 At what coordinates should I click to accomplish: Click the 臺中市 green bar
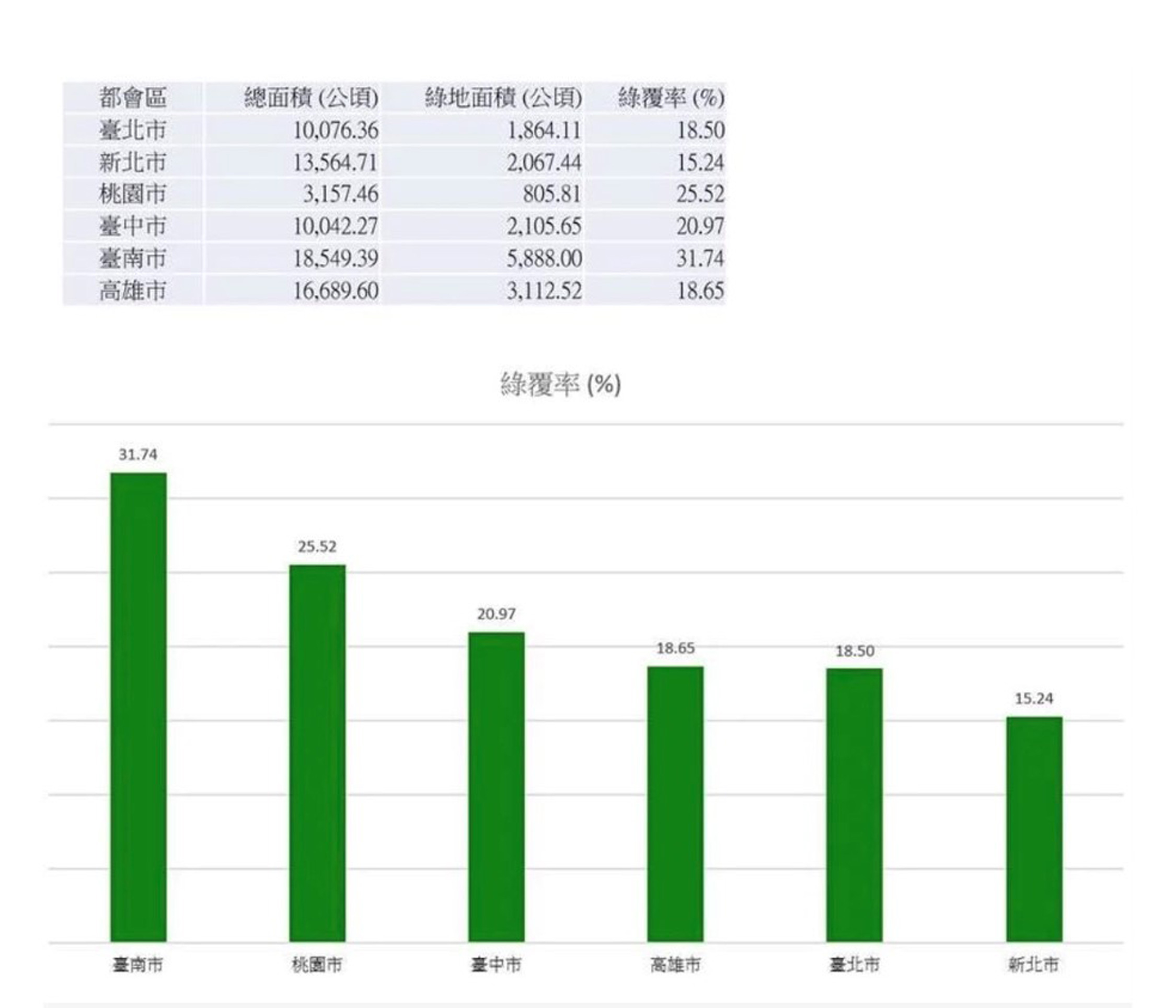(496, 786)
